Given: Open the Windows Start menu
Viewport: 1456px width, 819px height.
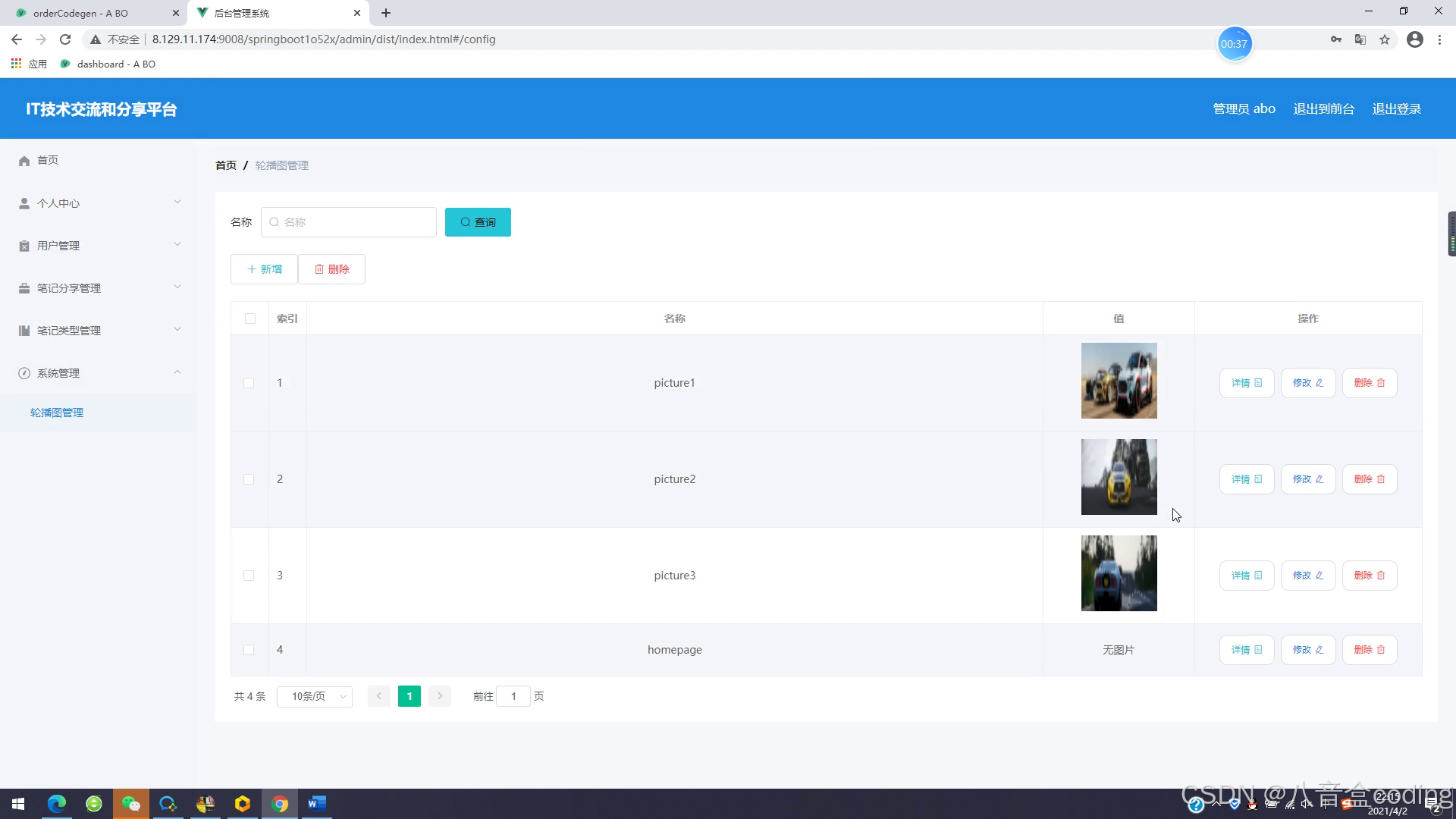Looking at the screenshot, I should pos(18,804).
